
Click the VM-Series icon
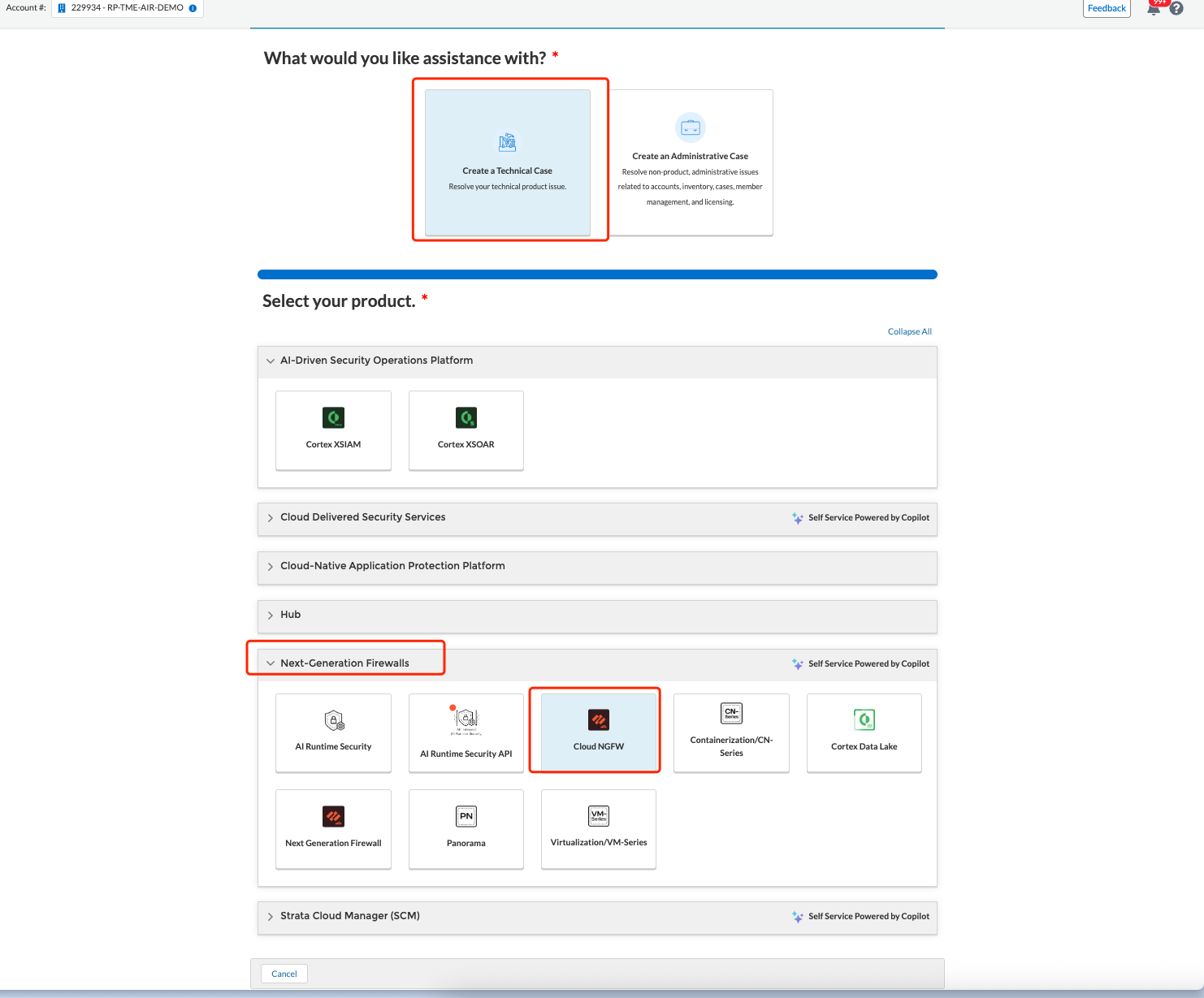pyautogui.click(x=599, y=816)
